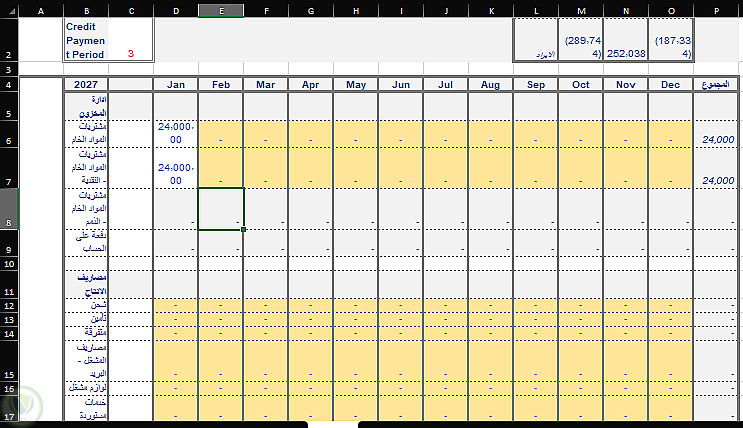The width and height of the screenshot is (743, 428).
Task: Click the "Jun" month header cell
Action: (x=401, y=84)
